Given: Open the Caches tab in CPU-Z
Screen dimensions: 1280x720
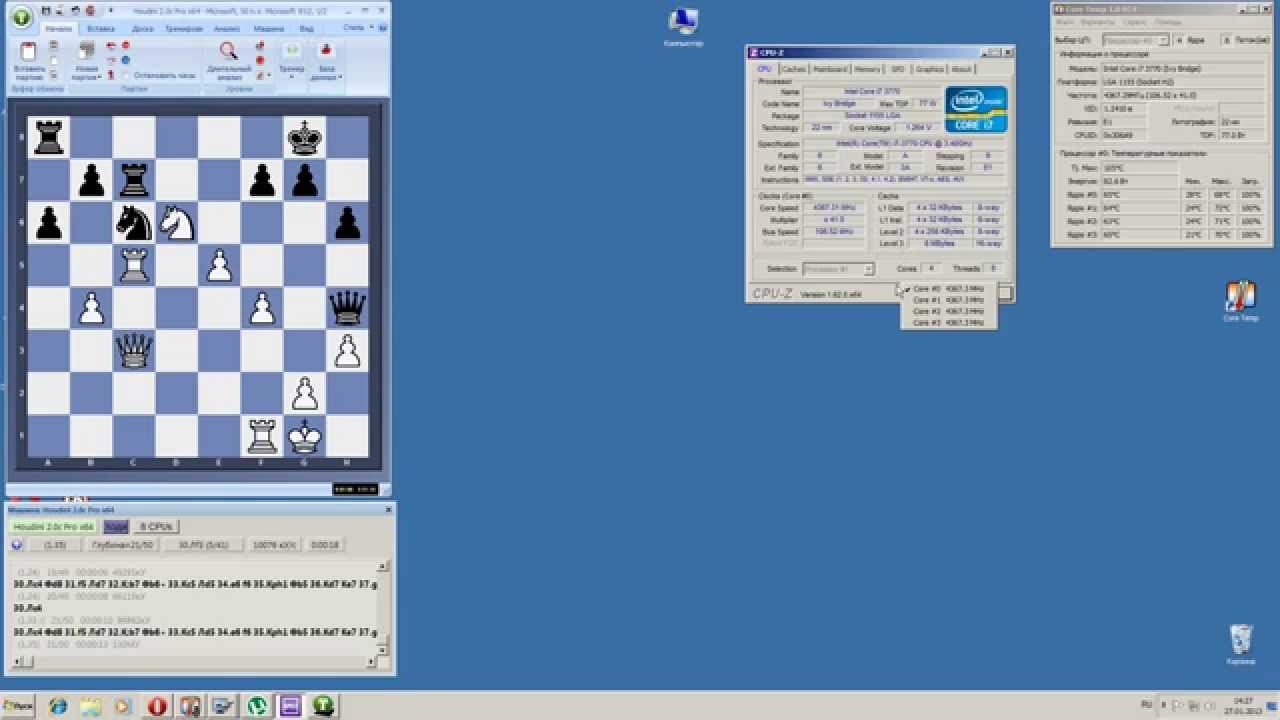Looking at the screenshot, I should [794, 69].
